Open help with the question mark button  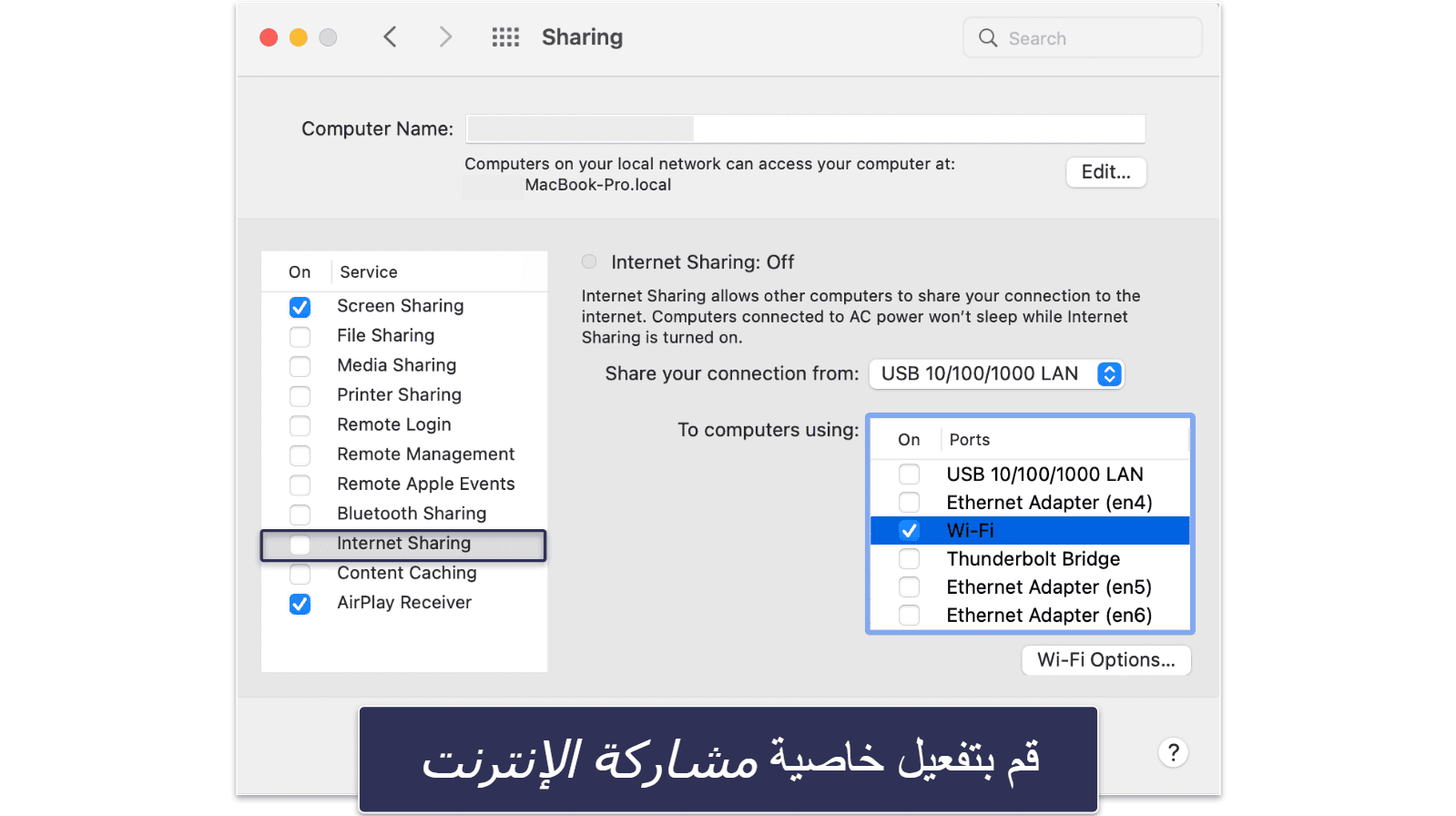(1173, 752)
